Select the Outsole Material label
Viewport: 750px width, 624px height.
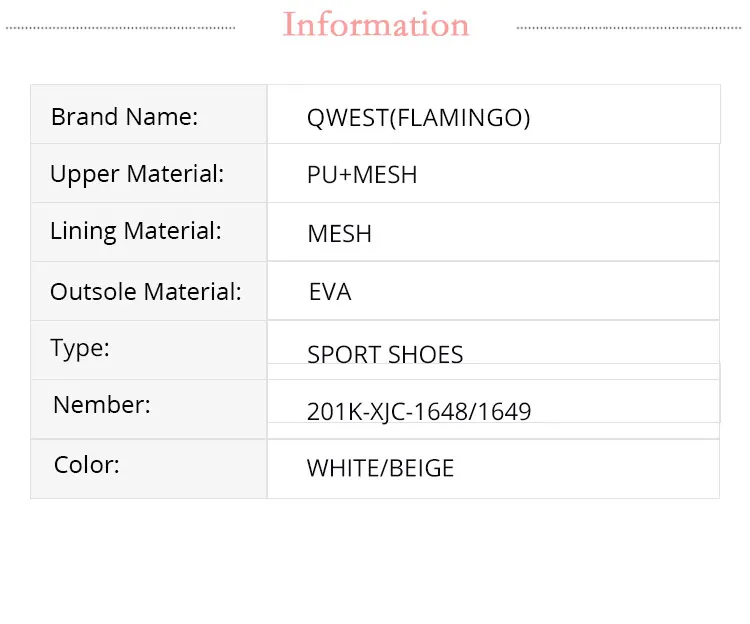pyautogui.click(x=146, y=292)
